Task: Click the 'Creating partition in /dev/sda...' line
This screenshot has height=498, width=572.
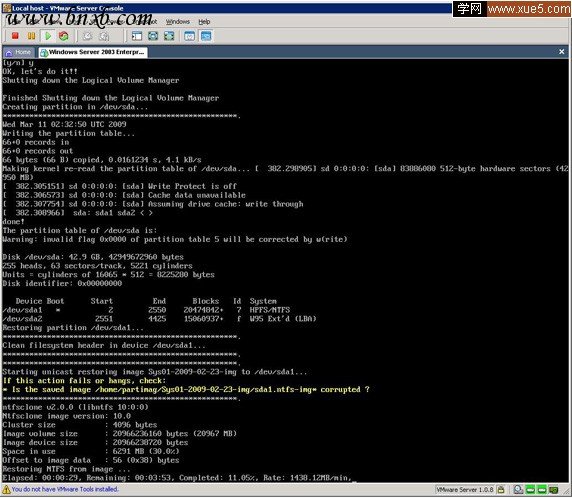Action: click(75, 107)
